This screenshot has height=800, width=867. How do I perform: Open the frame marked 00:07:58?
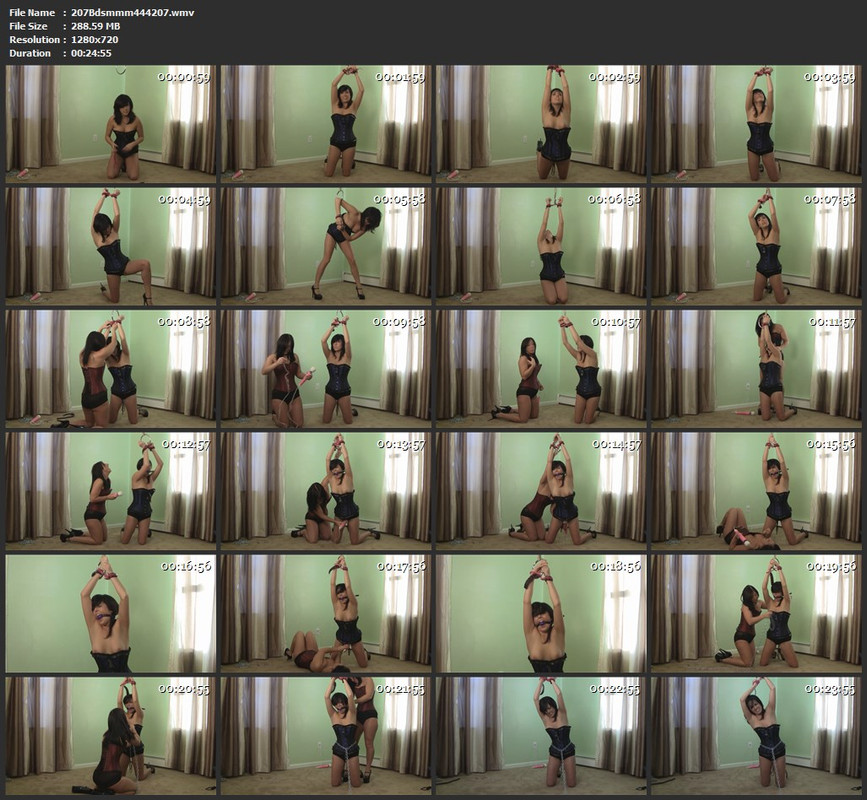pos(756,246)
